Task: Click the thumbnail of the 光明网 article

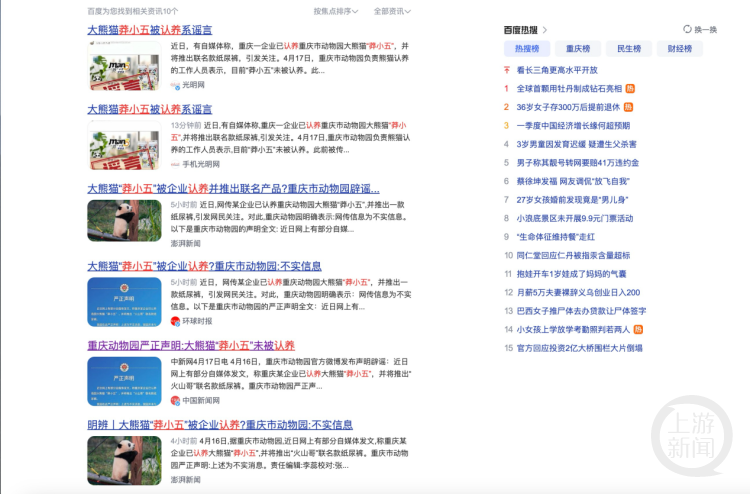Action: point(124,66)
